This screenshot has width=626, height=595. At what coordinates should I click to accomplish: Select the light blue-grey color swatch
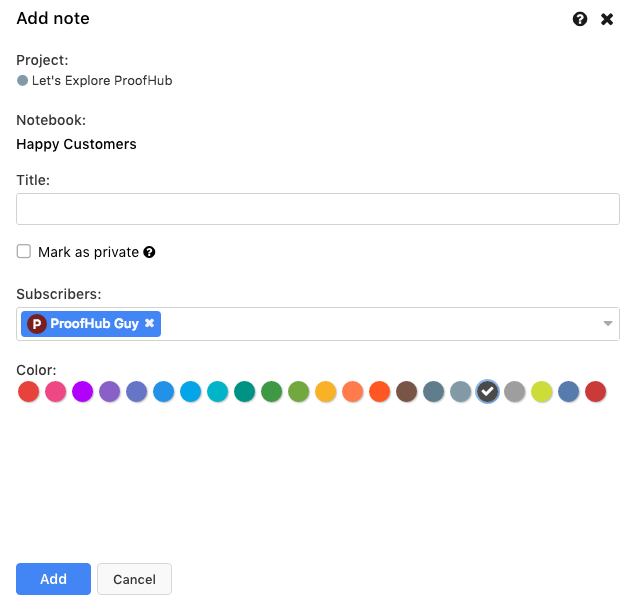[461, 391]
